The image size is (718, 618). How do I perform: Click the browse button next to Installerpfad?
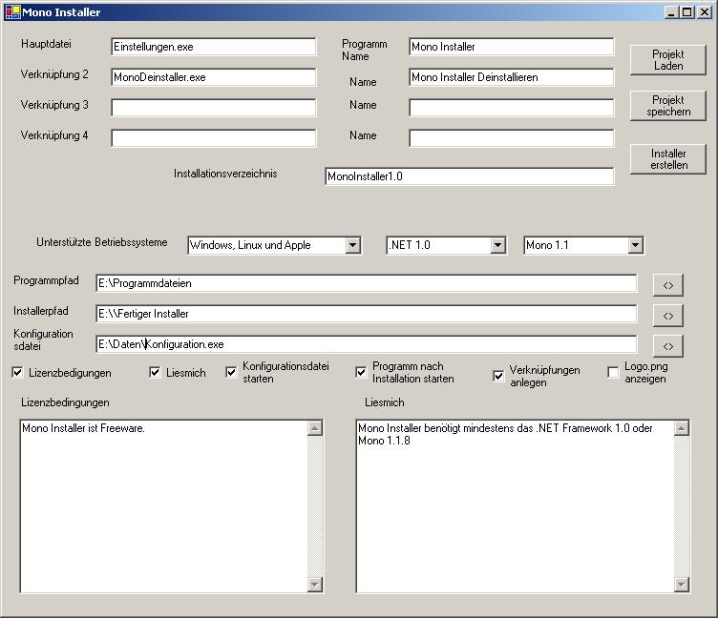[668, 315]
